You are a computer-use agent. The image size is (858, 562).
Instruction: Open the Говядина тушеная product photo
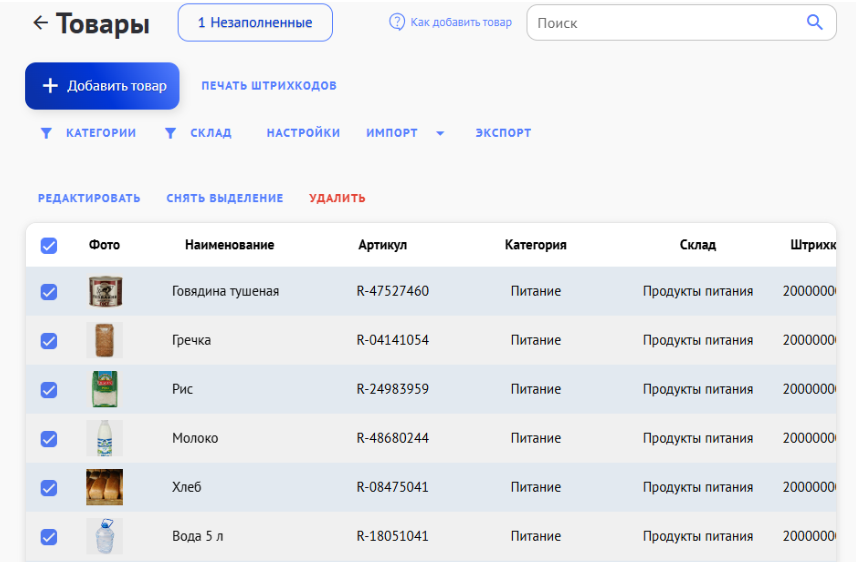104,291
